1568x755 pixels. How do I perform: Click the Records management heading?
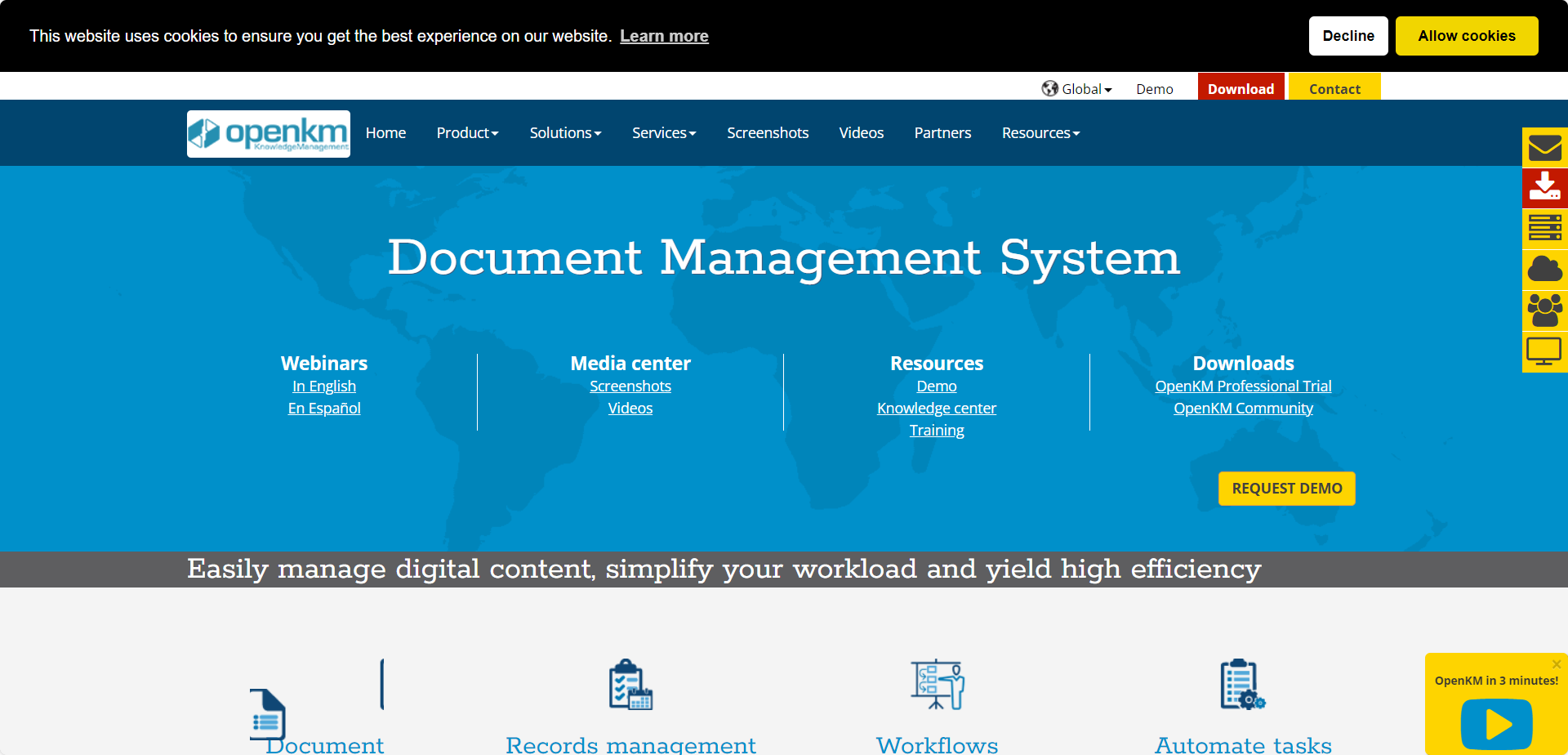(x=630, y=745)
